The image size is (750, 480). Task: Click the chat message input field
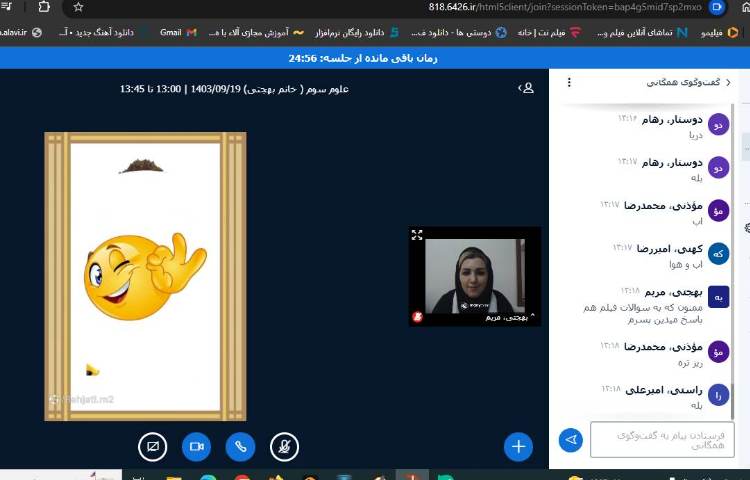662,440
